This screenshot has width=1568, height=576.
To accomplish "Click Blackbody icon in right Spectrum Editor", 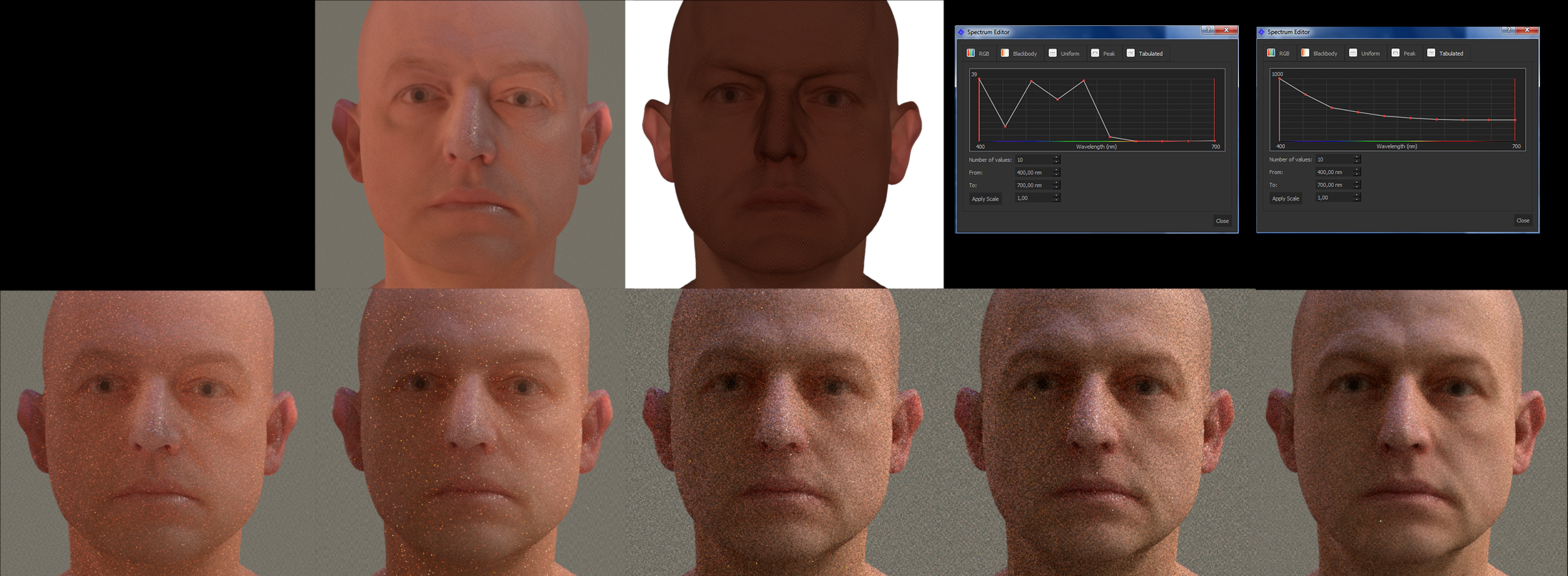I will coord(1305,53).
